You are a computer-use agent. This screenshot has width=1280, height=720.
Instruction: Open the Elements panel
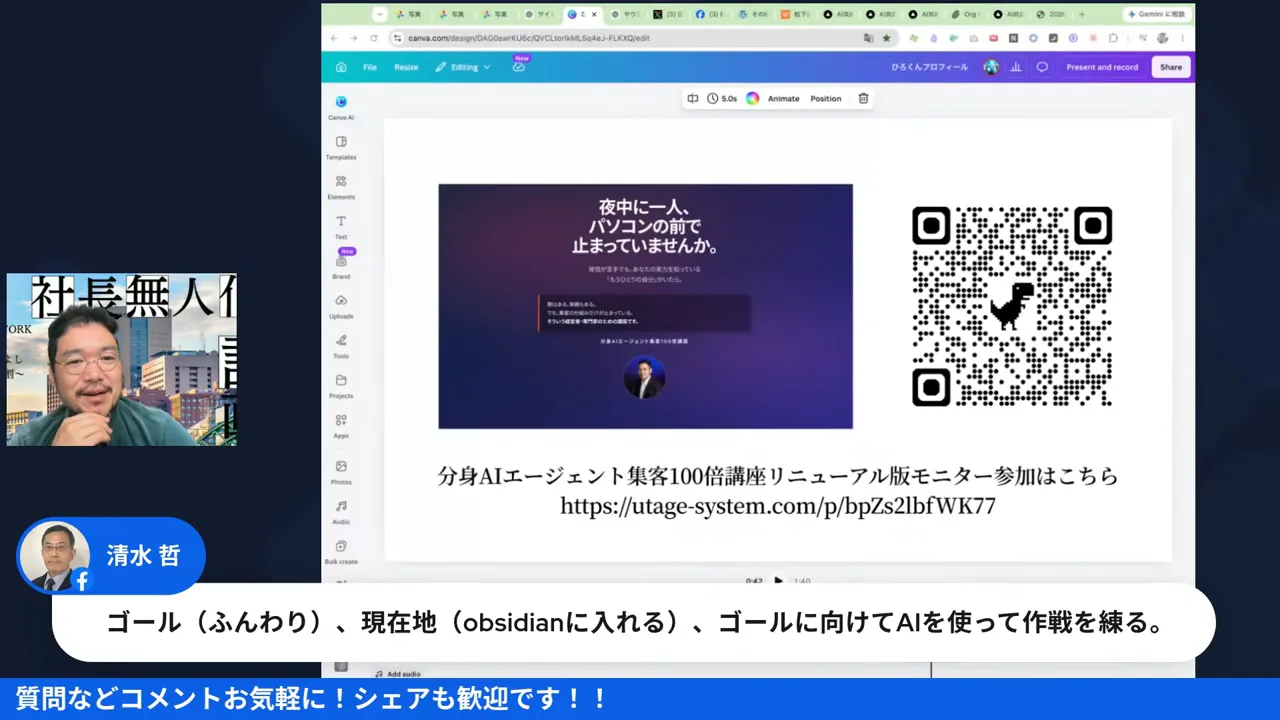tap(341, 187)
